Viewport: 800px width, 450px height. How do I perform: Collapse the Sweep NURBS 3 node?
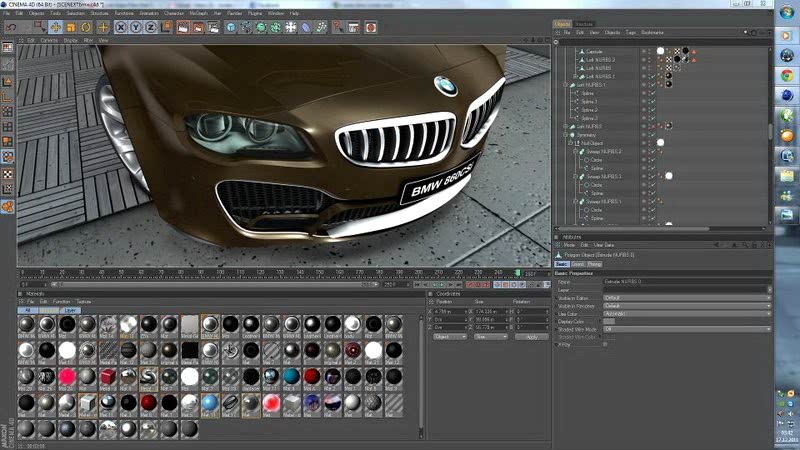pos(576,177)
